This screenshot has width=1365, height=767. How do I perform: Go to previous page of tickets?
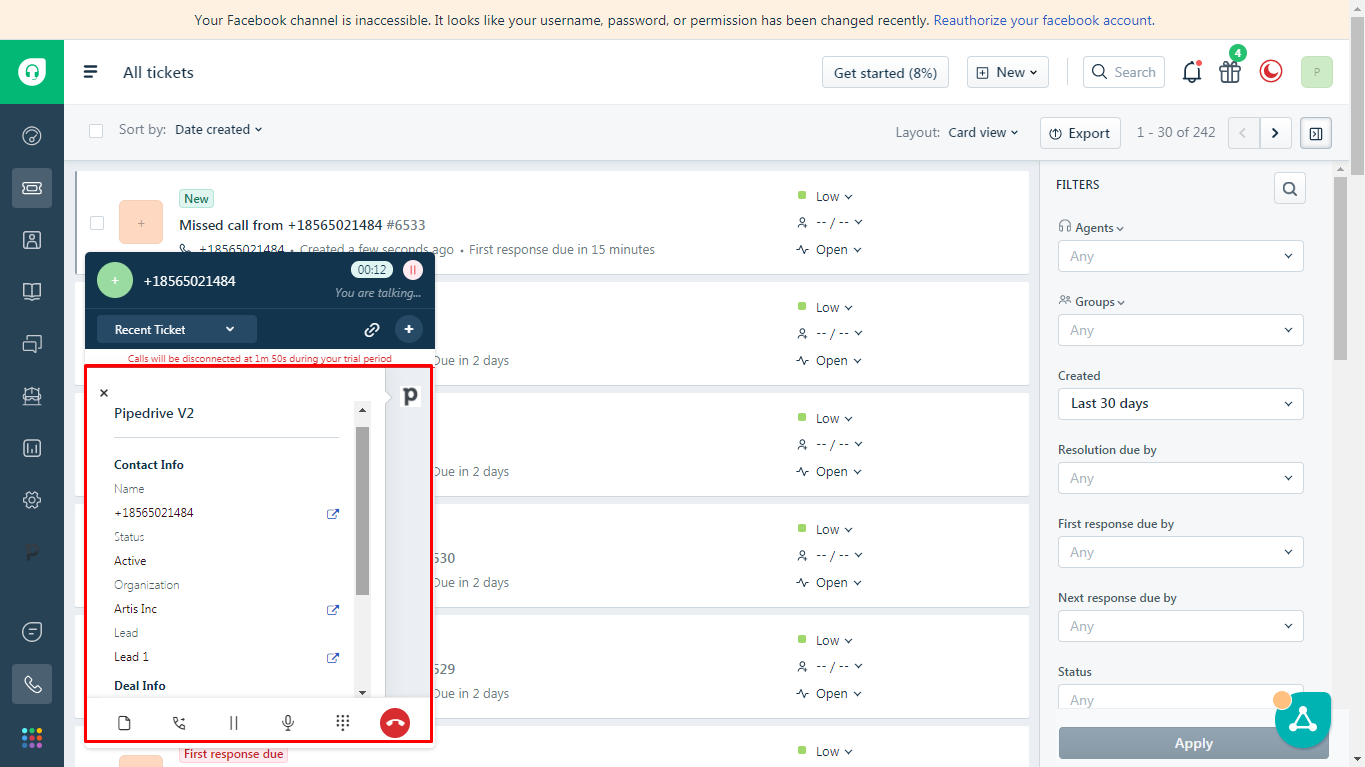1243,133
